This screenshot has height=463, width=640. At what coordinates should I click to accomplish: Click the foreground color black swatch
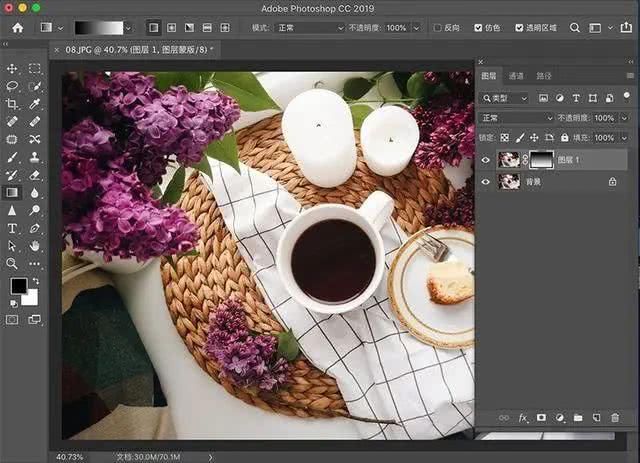(x=18, y=286)
